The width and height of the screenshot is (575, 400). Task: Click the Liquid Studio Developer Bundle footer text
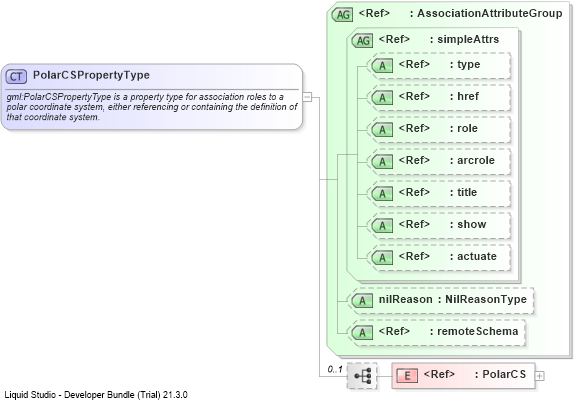pos(96,395)
